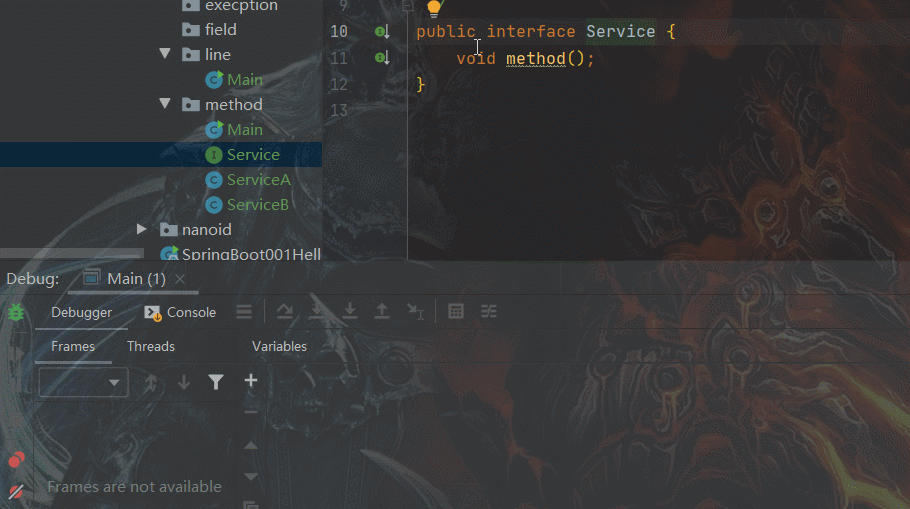The width and height of the screenshot is (910, 509).
Task: Click the project tree horizontal scrollbar
Action: pos(72,253)
